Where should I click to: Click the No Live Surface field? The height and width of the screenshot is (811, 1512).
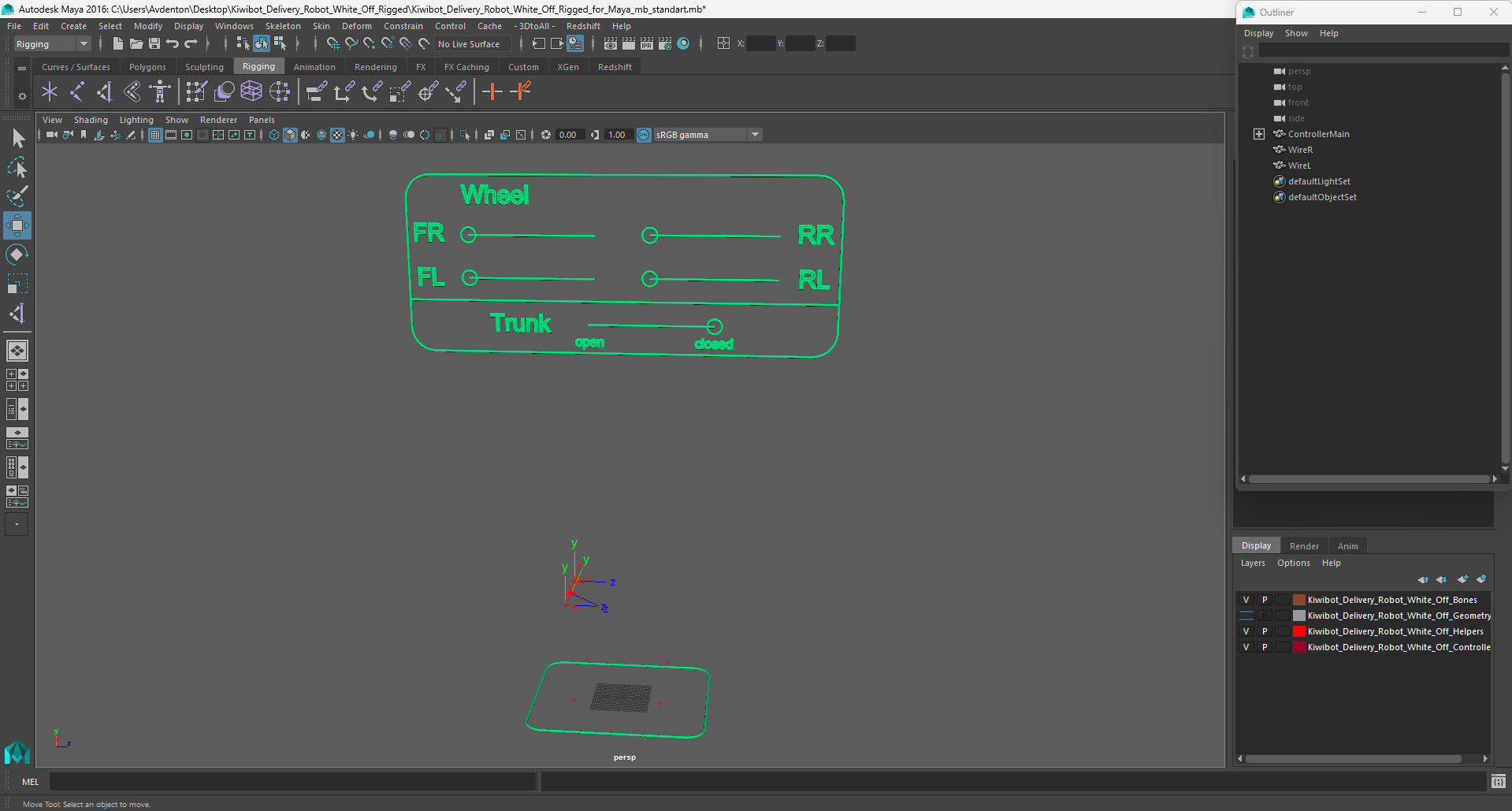click(x=473, y=44)
